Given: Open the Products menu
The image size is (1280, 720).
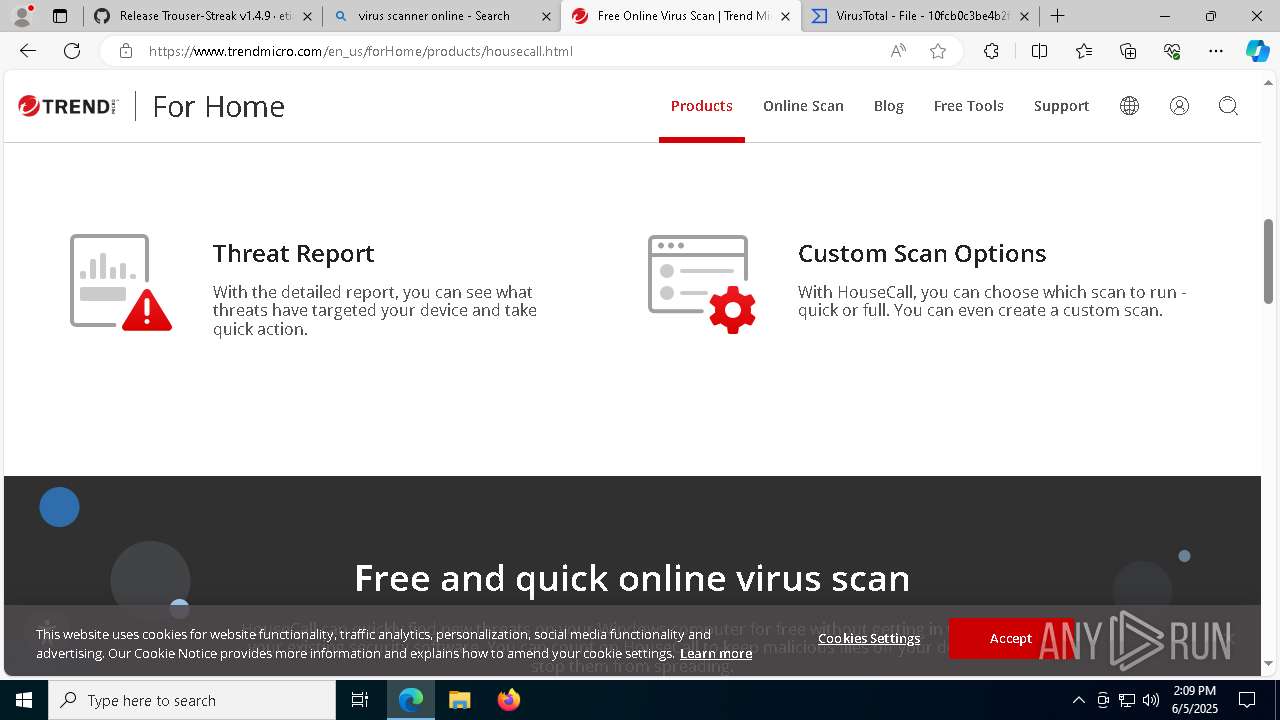Looking at the screenshot, I should coord(701,106).
